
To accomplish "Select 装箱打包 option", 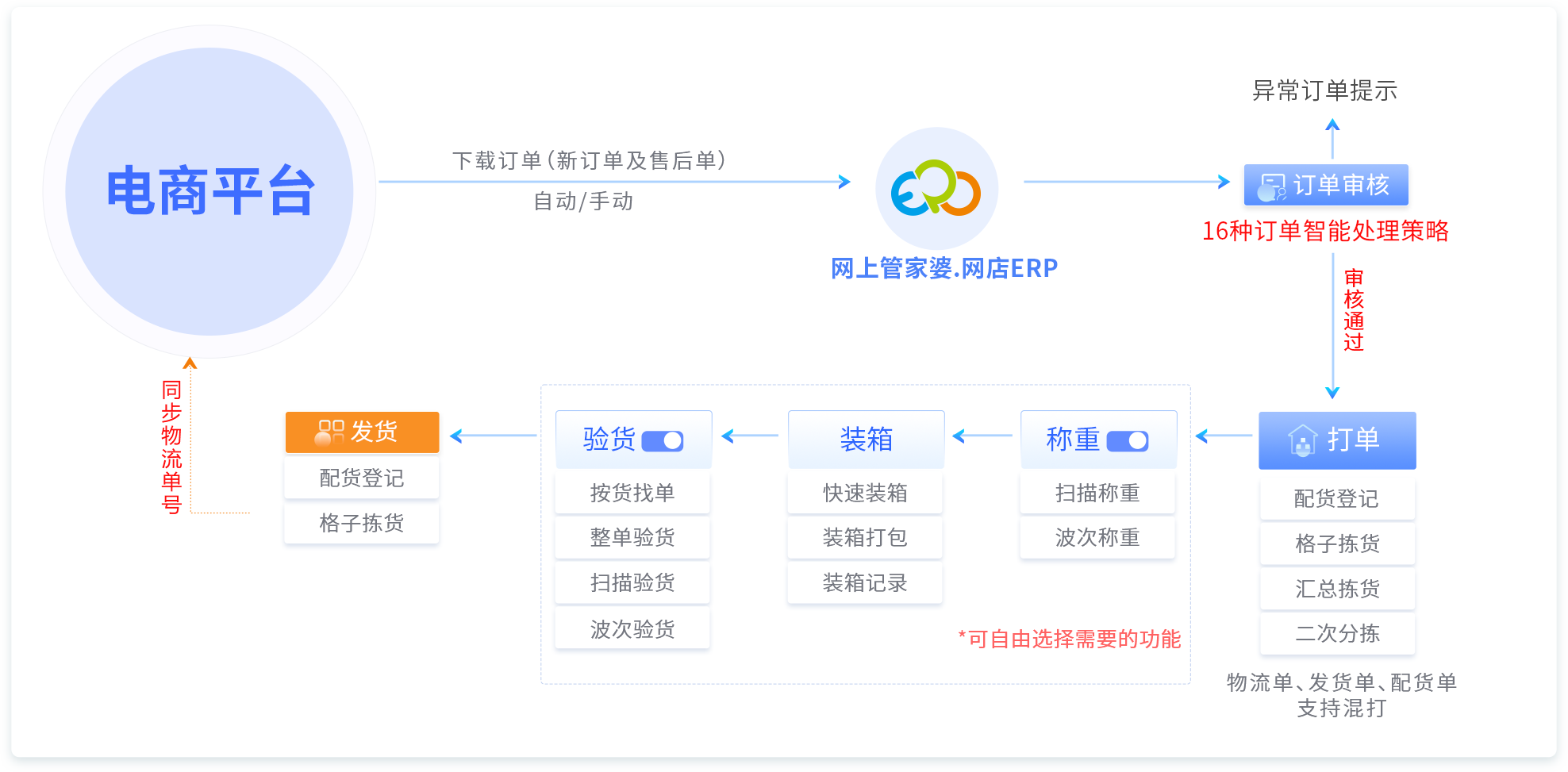I will click(x=865, y=538).
